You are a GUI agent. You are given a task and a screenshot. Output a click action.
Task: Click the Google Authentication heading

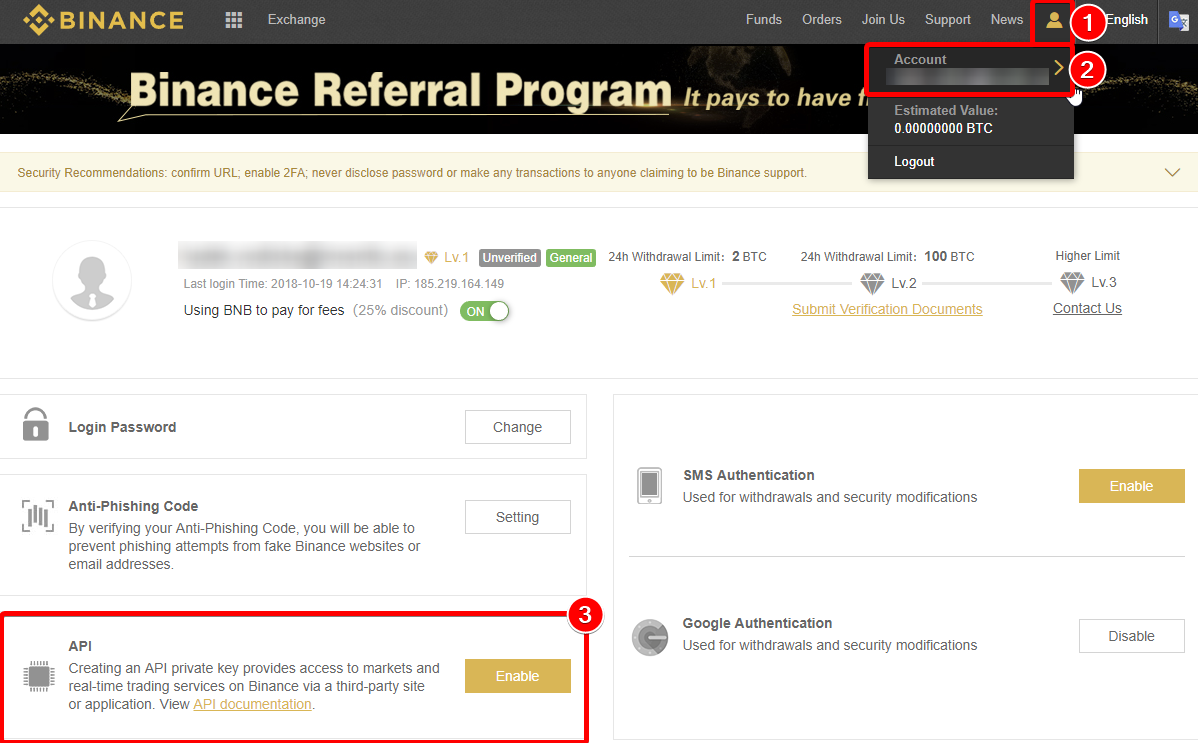pyautogui.click(x=757, y=624)
